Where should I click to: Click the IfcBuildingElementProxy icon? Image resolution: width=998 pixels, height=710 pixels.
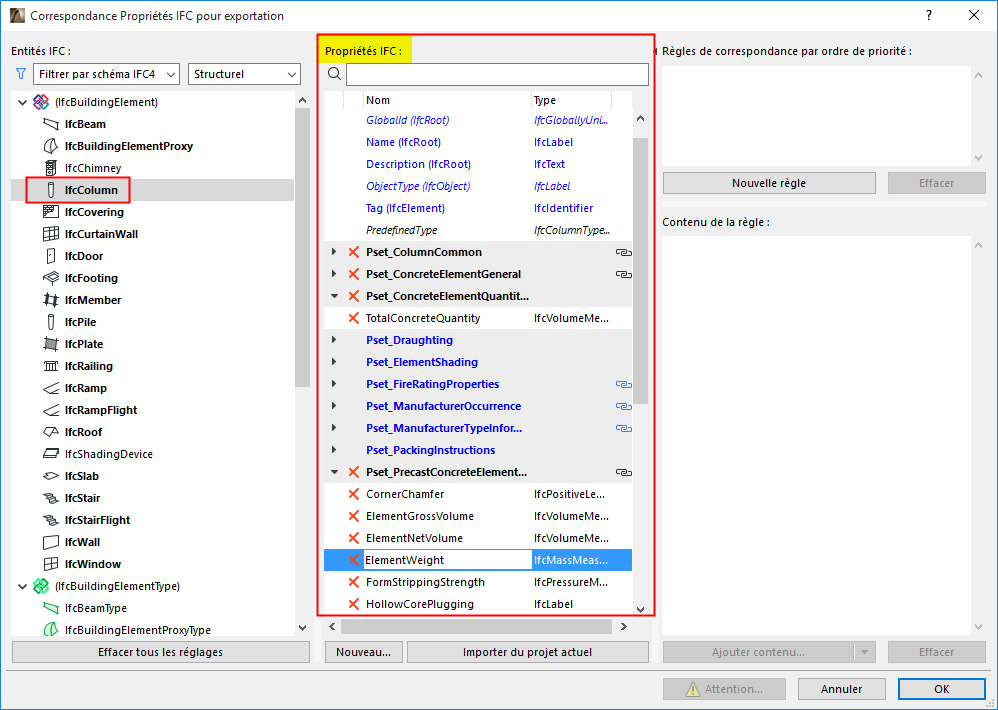coord(51,146)
